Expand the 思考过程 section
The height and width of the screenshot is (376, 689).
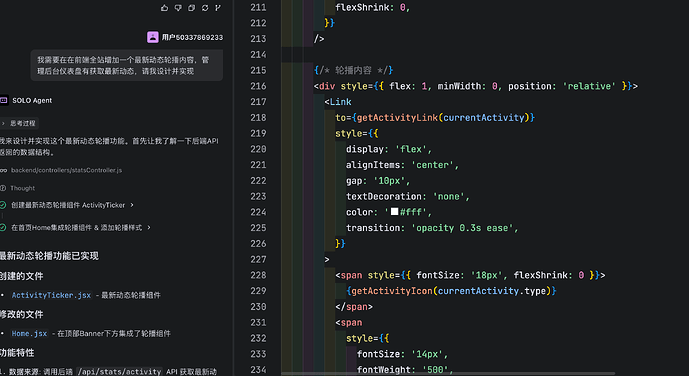(x=19, y=123)
